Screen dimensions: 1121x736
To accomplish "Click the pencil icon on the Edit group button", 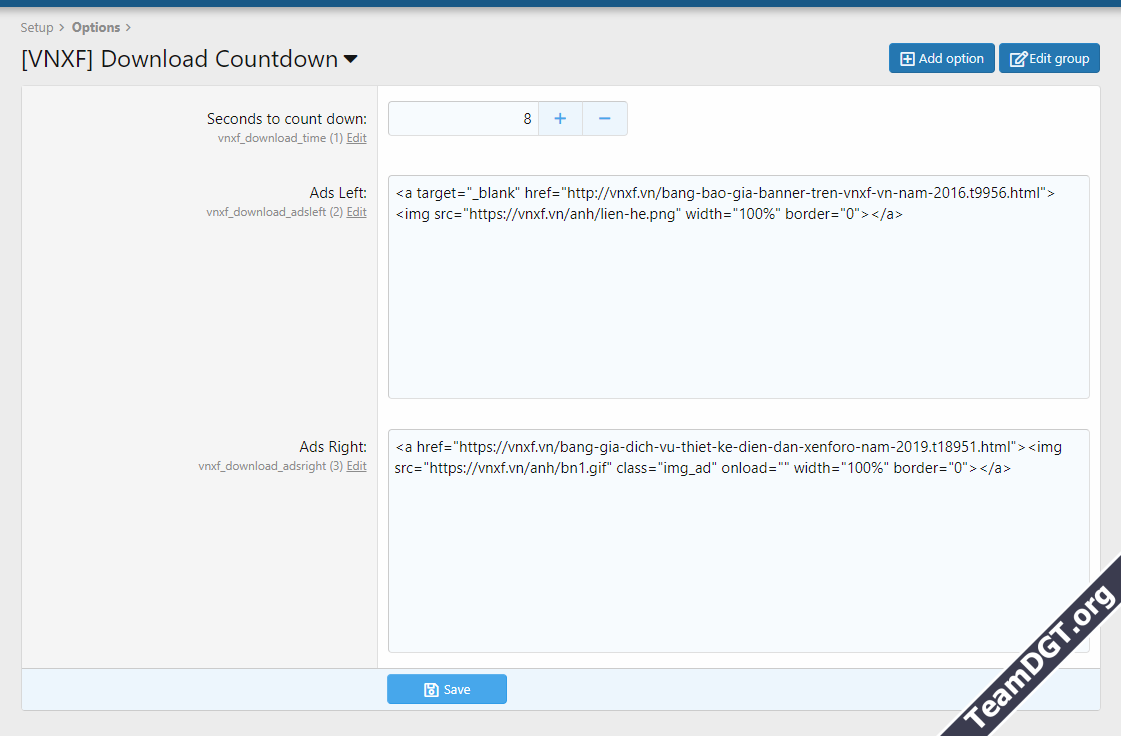I will (1017, 58).
